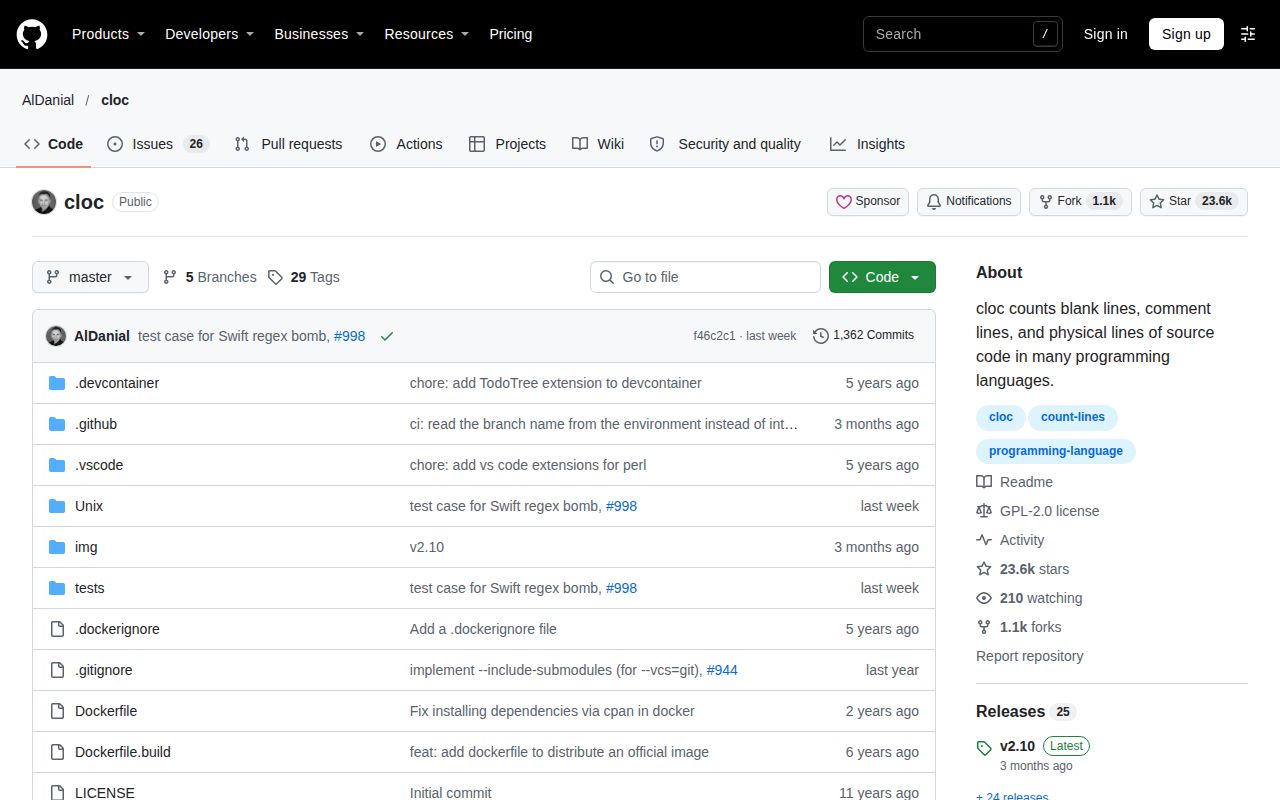This screenshot has width=1280, height=800.
Task: Expand the Developers dropdown menu
Action: point(210,34)
